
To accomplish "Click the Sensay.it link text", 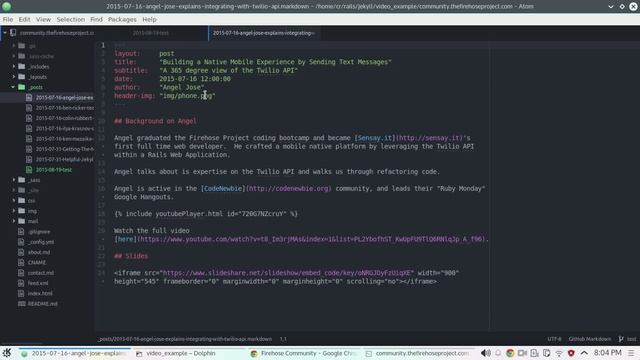I will coord(375,138).
